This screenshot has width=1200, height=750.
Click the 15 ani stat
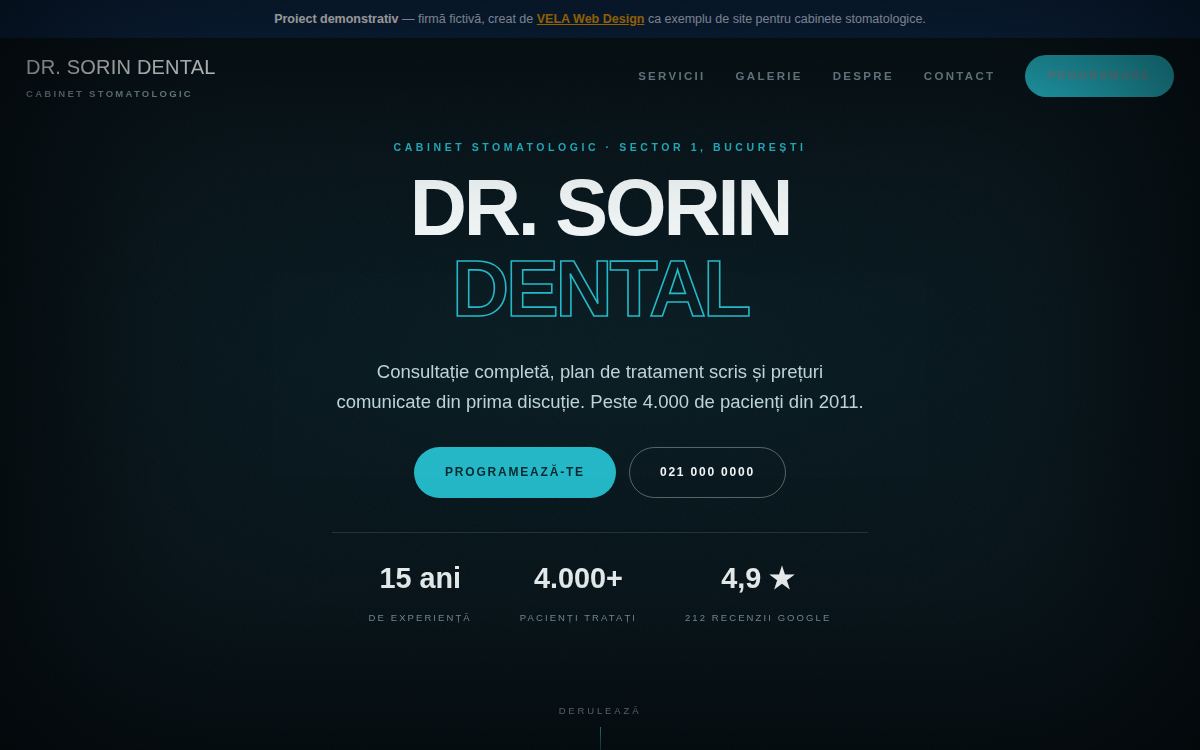[x=420, y=578]
